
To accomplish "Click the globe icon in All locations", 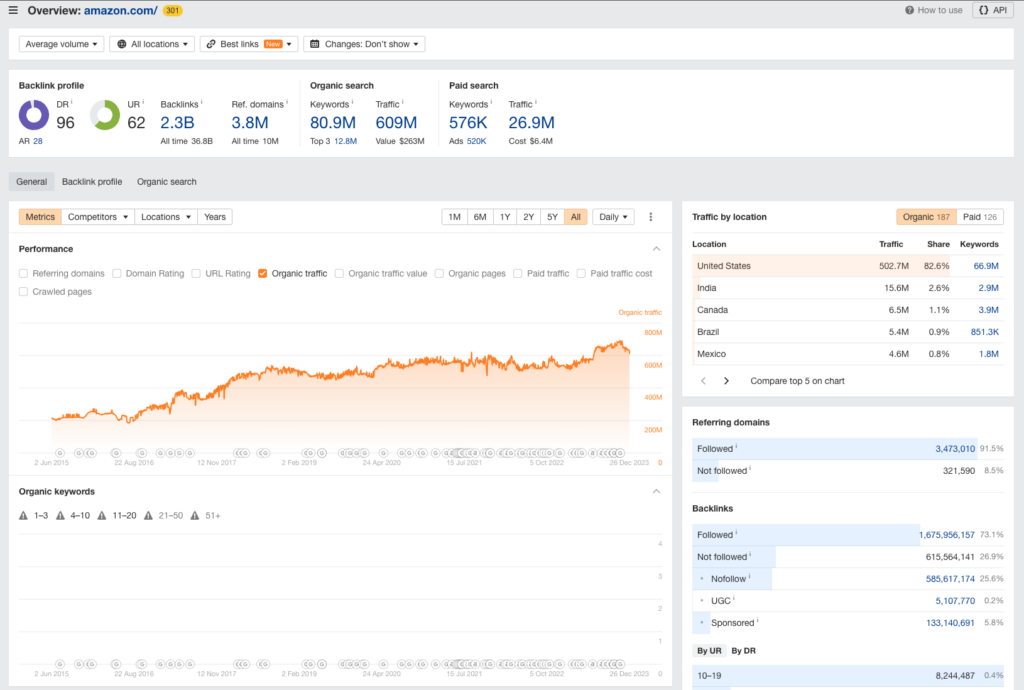I will [x=121, y=44].
